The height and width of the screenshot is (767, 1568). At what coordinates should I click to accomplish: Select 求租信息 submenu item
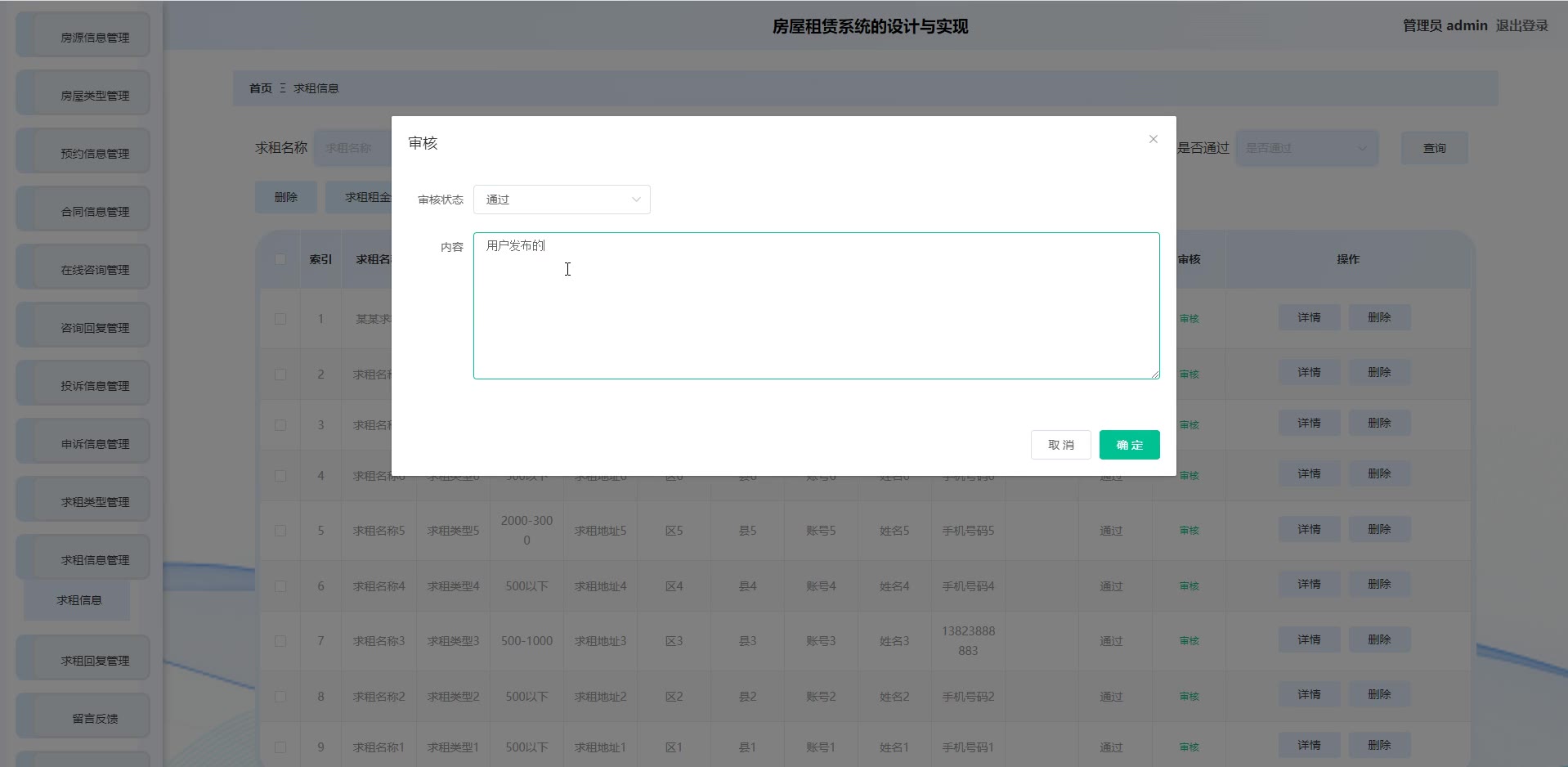78,600
